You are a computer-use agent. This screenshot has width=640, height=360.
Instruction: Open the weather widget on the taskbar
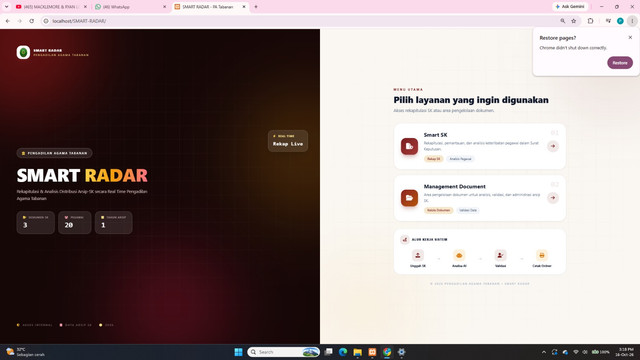pos(25,352)
